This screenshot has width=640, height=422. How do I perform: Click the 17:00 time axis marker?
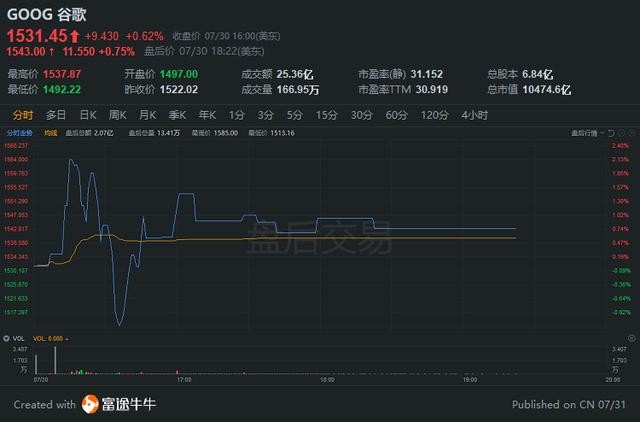click(x=184, y=380)
